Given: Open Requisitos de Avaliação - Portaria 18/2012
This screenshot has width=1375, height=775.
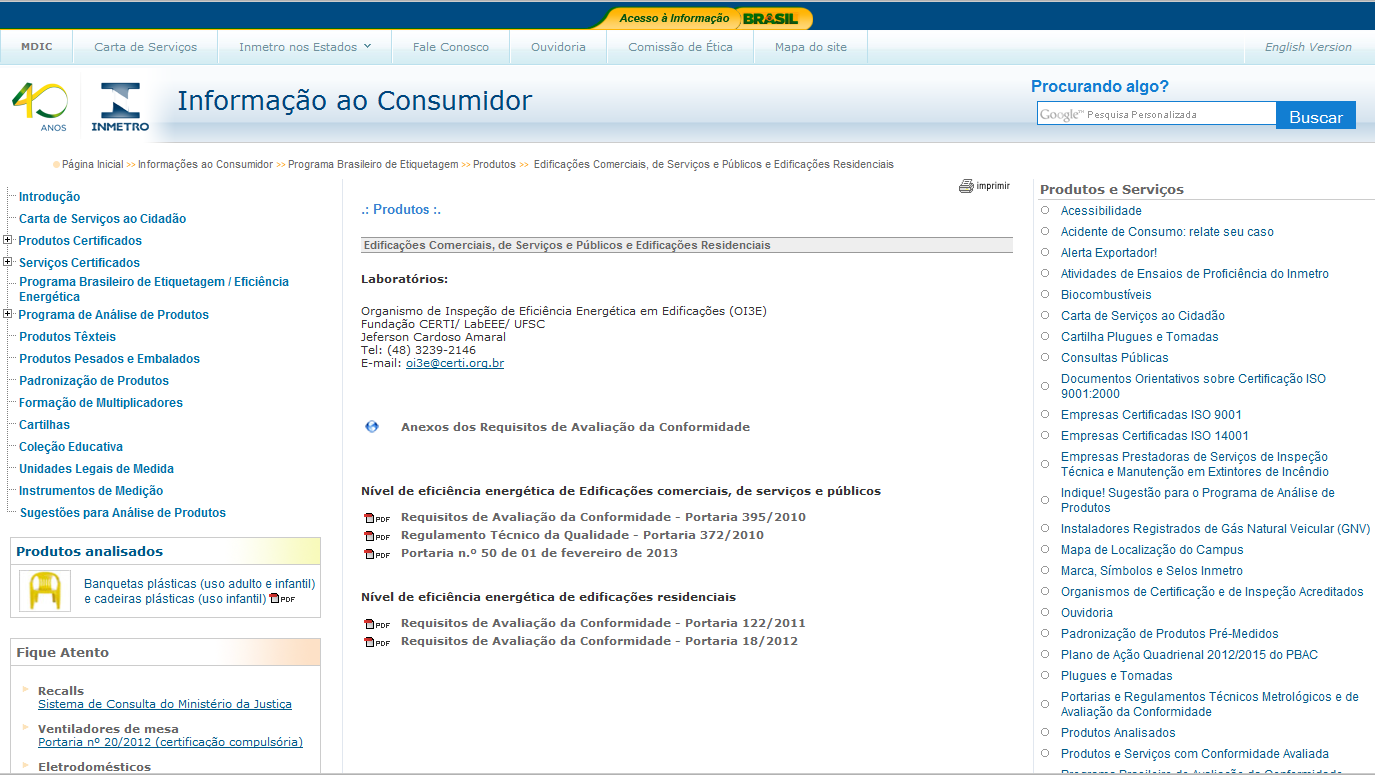Looking at the screenshot, I should pos(599,641).
